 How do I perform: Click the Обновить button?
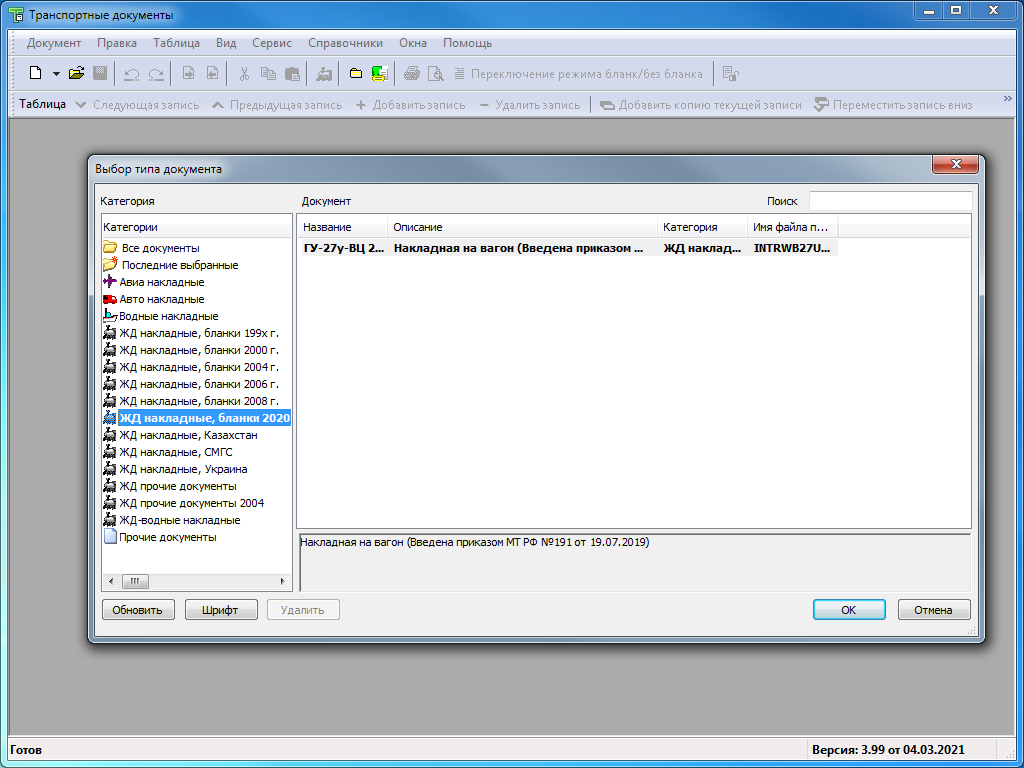[138, 610]
